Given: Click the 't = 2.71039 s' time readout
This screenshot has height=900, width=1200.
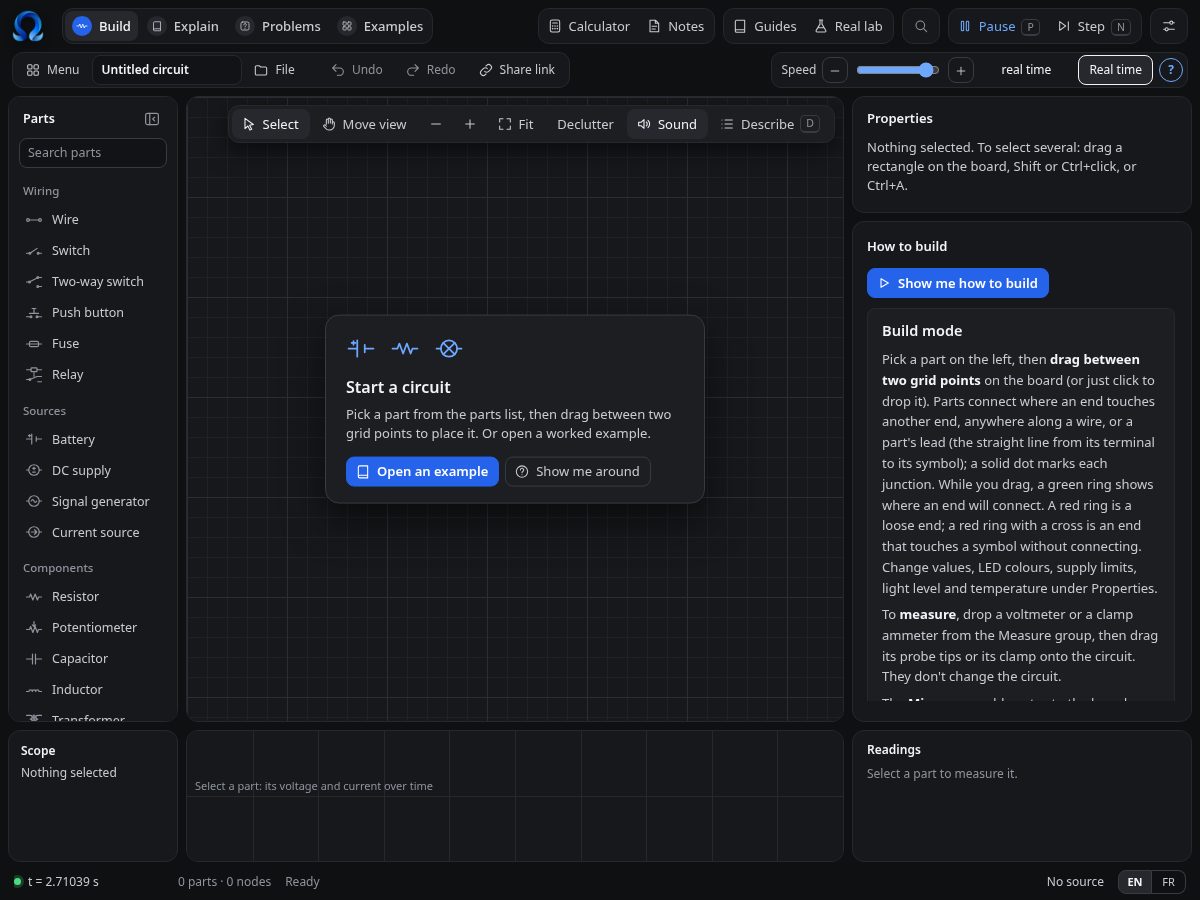Looking at the screenshot, I should click(63, 881).
